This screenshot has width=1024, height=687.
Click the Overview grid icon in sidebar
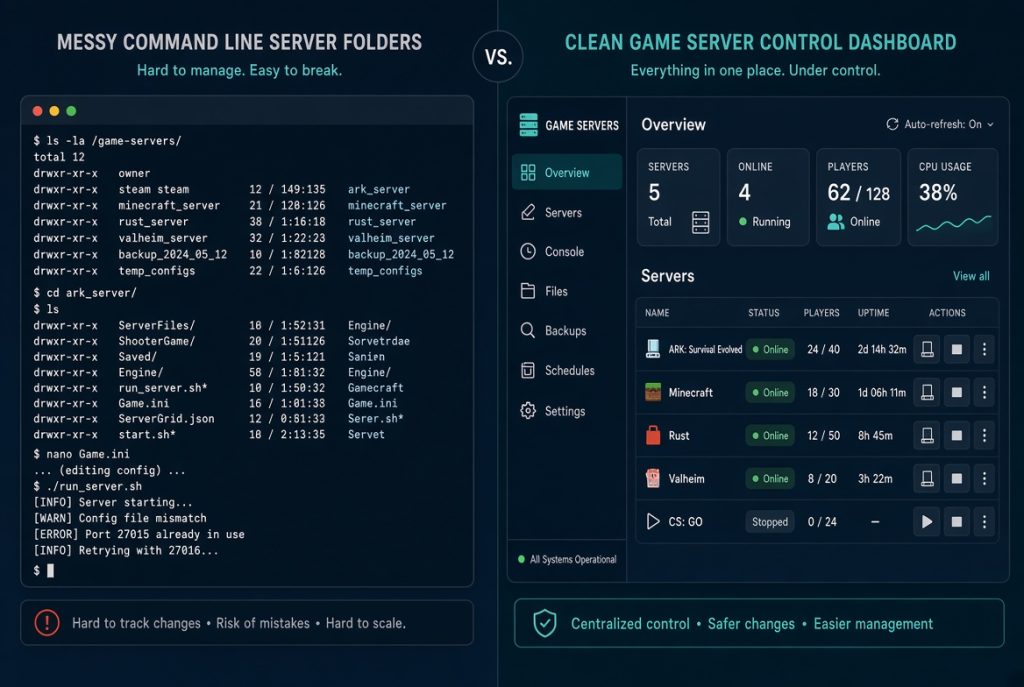528,172
